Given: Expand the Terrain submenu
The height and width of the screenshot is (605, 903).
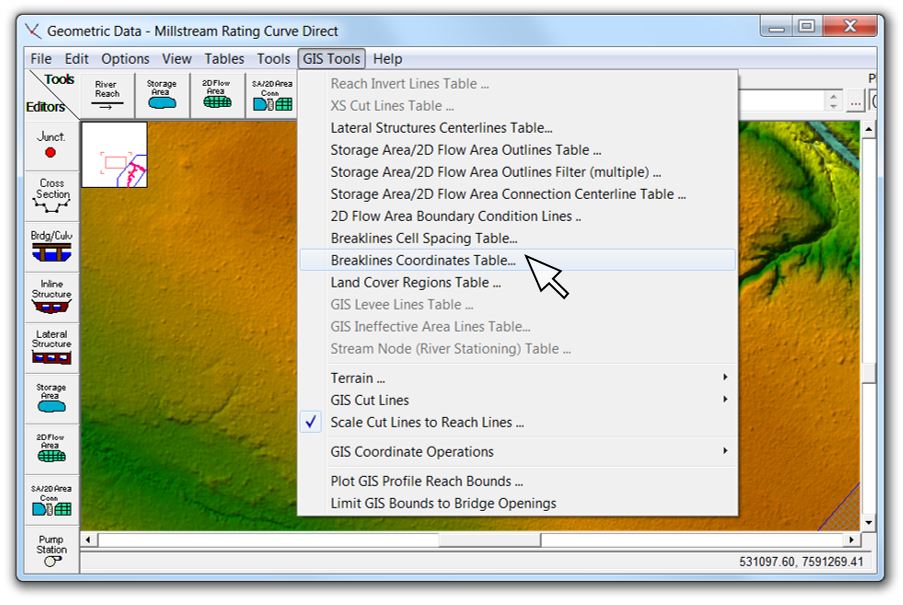Looking at the screenshot, I should (518, 378).
